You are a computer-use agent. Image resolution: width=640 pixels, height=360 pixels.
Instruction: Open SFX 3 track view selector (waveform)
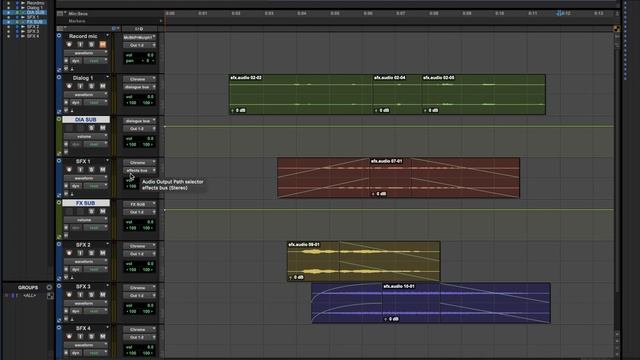[86, 303]
